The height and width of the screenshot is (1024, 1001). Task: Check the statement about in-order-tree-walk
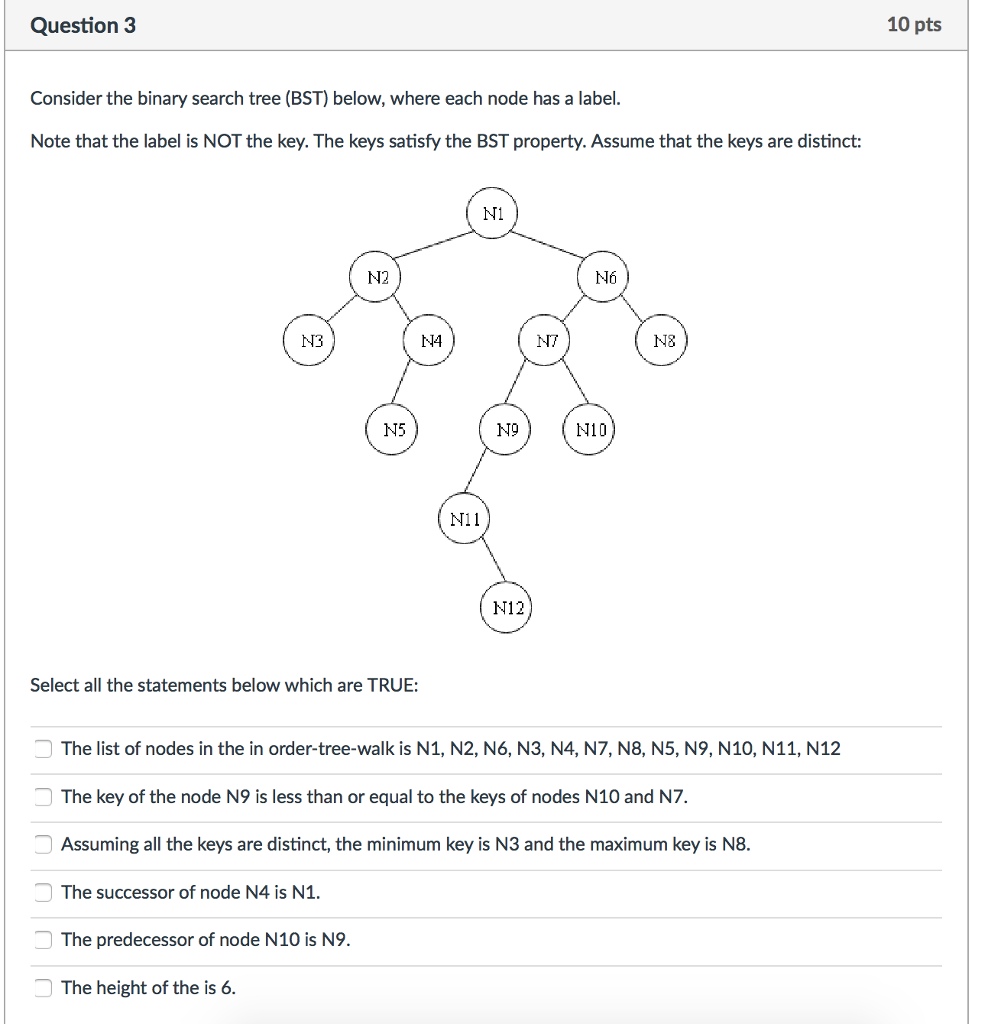(42, 748)
